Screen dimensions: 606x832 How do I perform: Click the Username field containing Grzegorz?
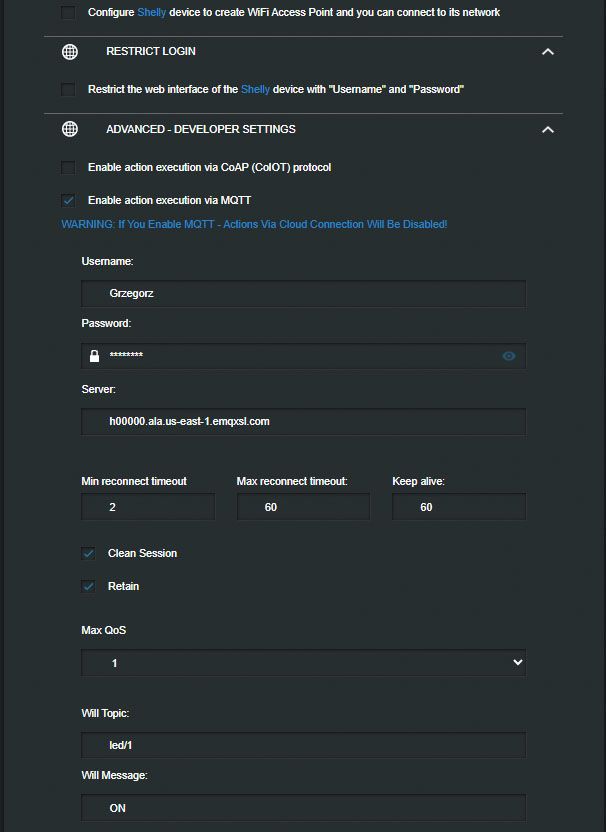click(x=304, y=293)
